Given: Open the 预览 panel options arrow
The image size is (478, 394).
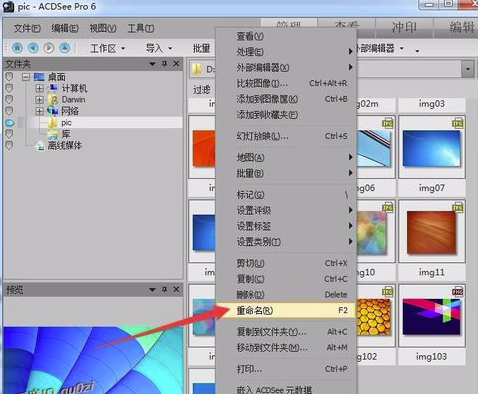Looking at the screenshot, I should [x=152, y=289].
